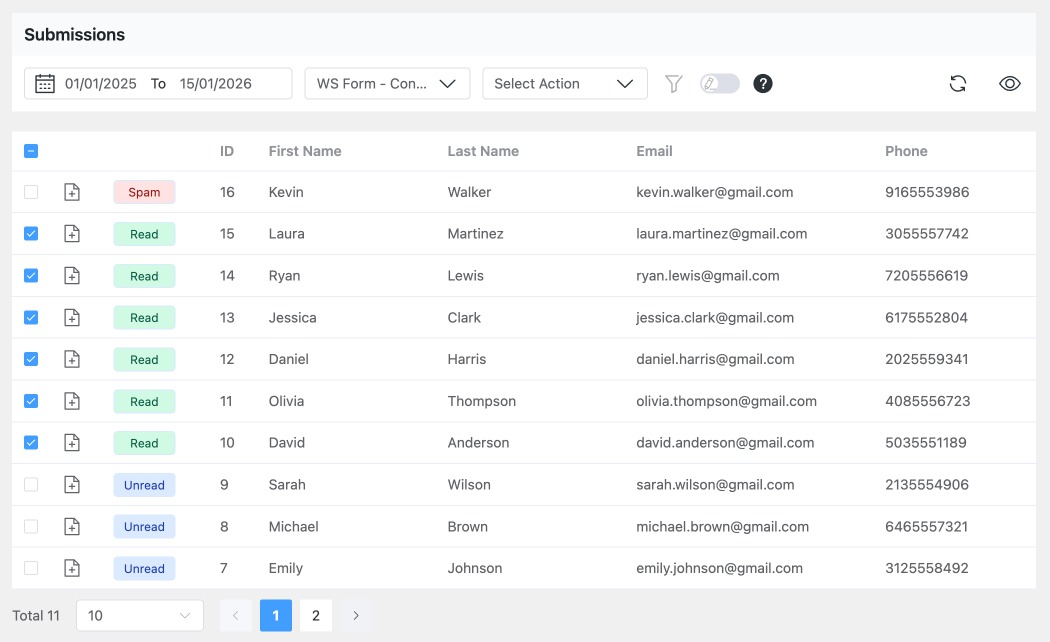Open the file icon for Sarah Wilson's submission
Viewport: 1050px width, 642px height.
71,484
